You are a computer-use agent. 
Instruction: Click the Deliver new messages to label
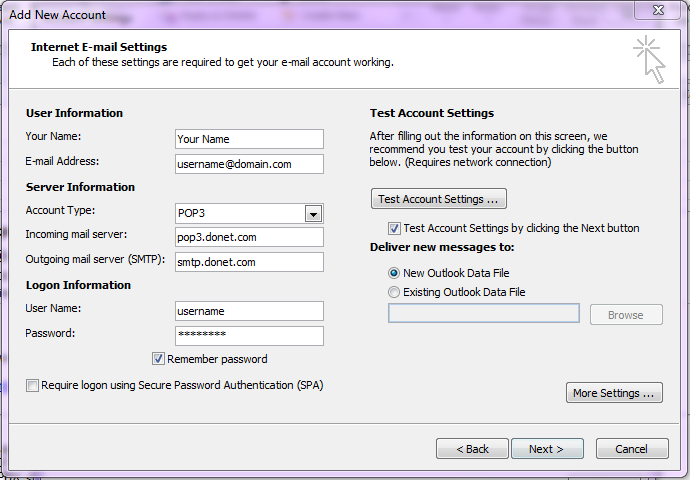point(442,247)
